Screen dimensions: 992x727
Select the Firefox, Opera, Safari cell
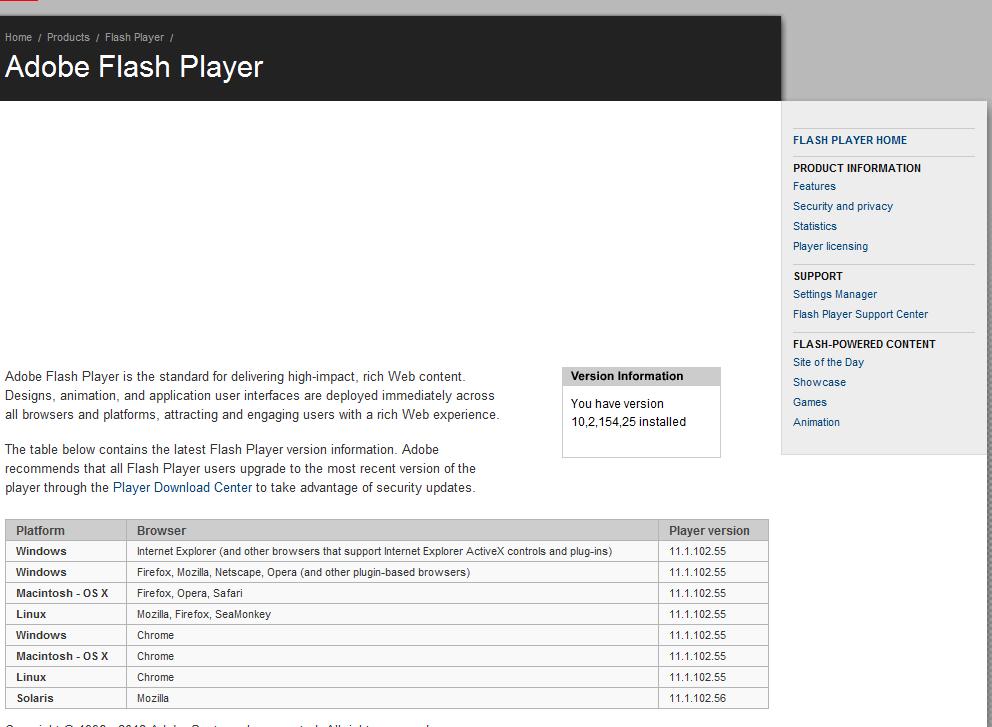pyautogui.click(x=392, y=593)
